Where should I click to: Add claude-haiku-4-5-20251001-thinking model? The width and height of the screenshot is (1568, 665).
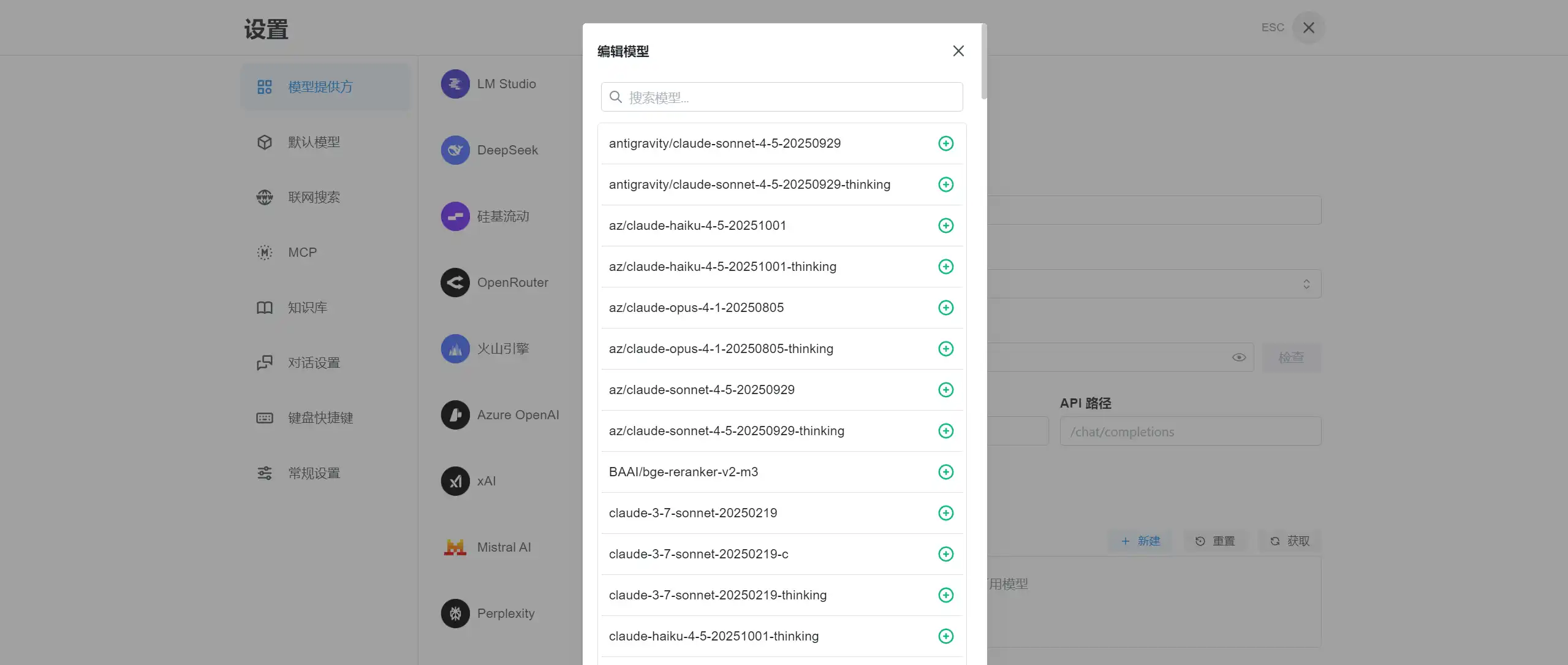click(x=945, y=636)
